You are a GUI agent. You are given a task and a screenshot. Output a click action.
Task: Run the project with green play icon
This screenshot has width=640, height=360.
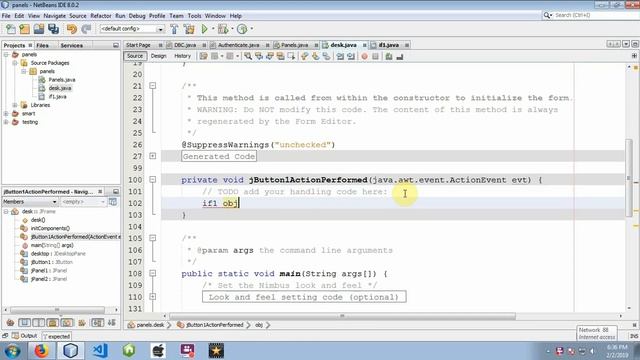click(x=204, y=29)
